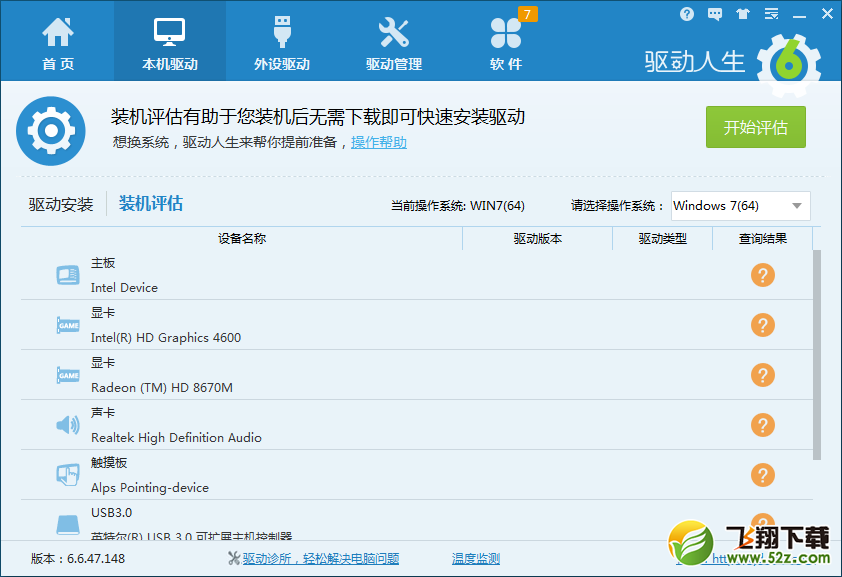Click the blue gear assessment icon
The width and height of the screenshot is (842, 577).
[x=51, y=130]
